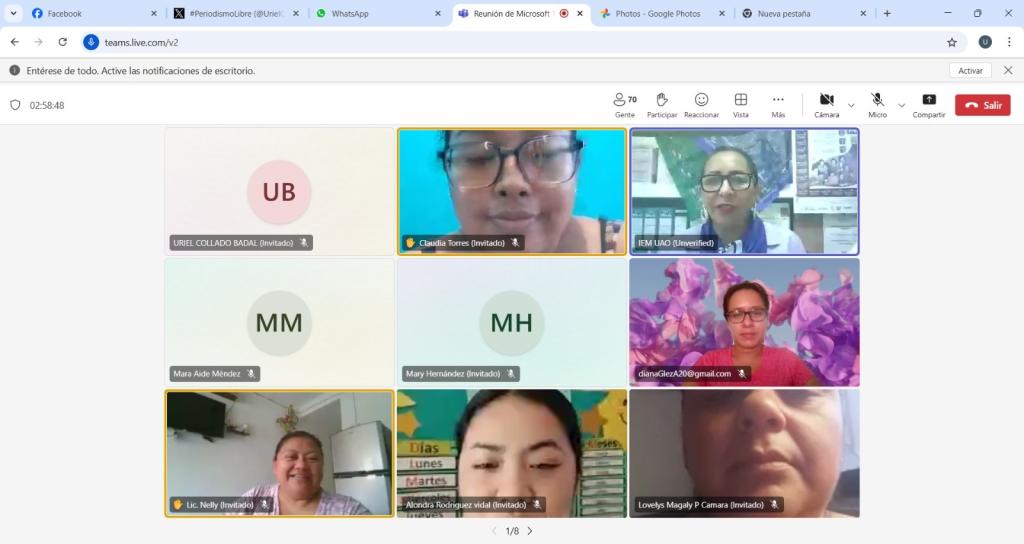Switch to the Photos - Google Photos tab
The width and height of the screenshot is (1024, 544).
point(660,13)
